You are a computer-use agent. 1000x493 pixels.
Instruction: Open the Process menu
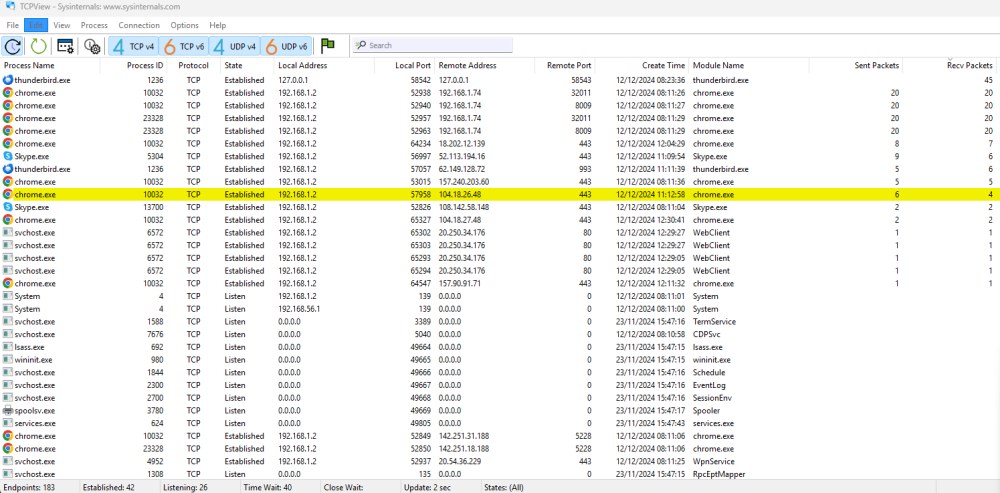tap(94, 26)
